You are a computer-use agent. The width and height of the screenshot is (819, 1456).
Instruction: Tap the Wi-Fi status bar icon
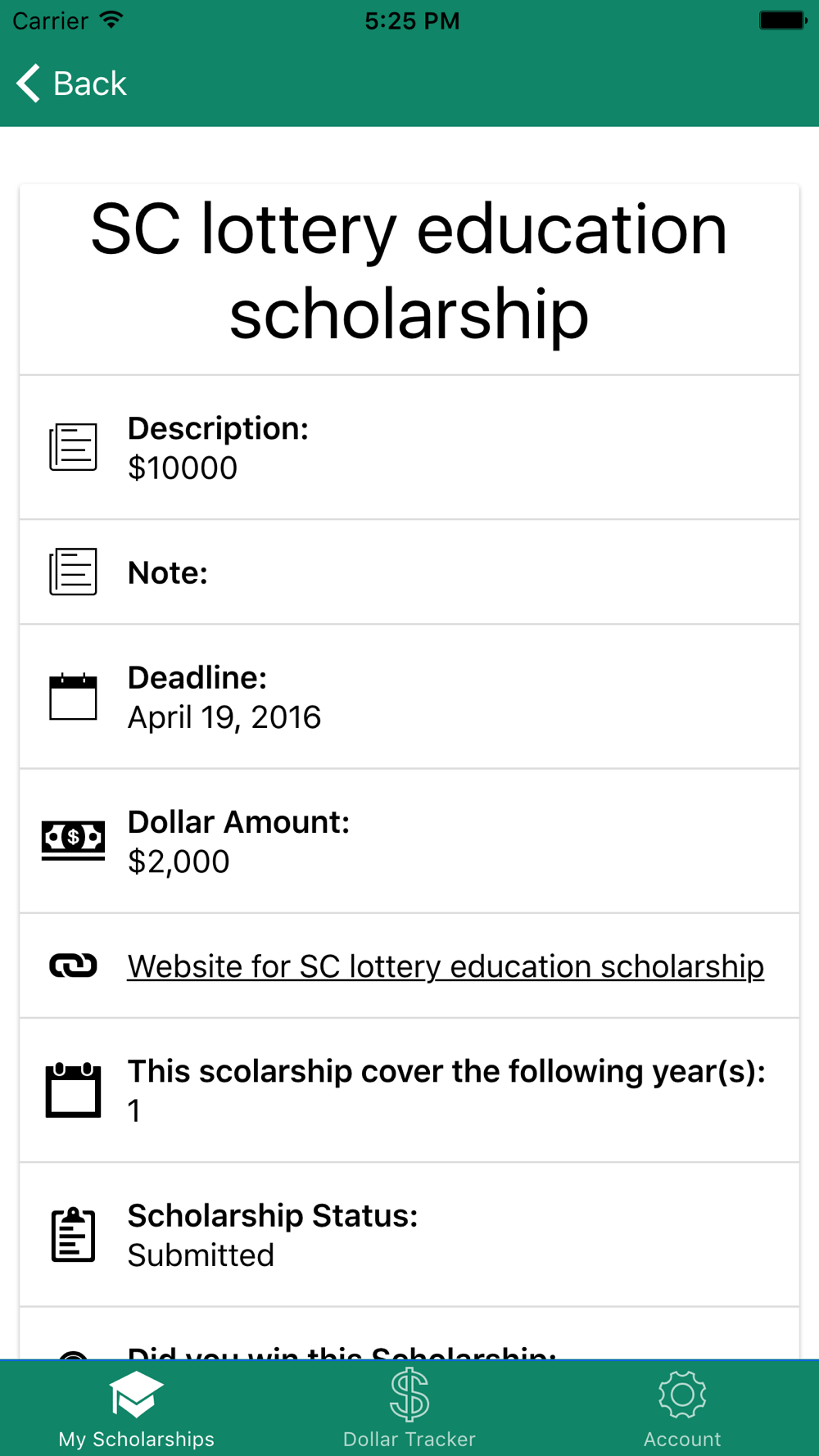[x=111, y=20]
